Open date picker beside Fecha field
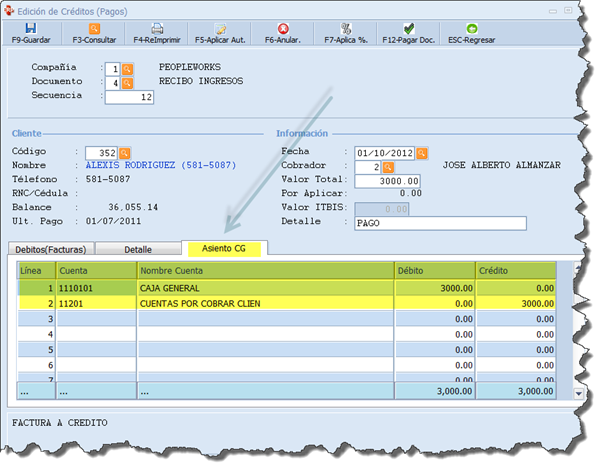Viewport: 605px width, 472px height. point(422,153)
